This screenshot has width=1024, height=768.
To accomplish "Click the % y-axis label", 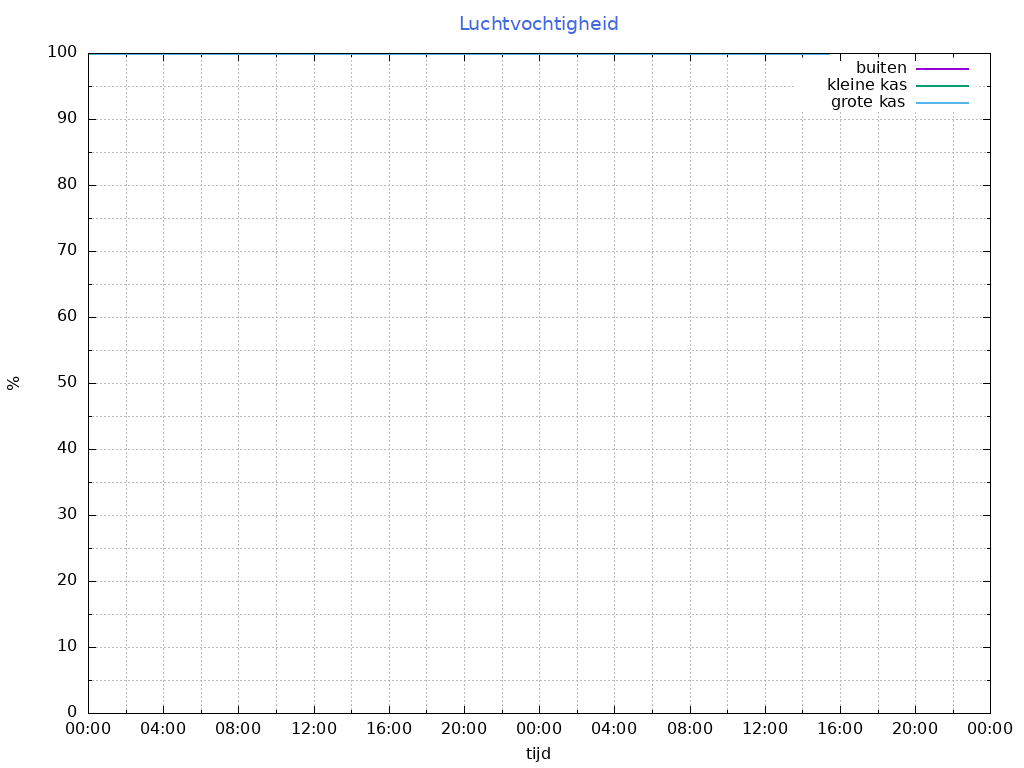I will pyautogui.click(x=14, y=383).
